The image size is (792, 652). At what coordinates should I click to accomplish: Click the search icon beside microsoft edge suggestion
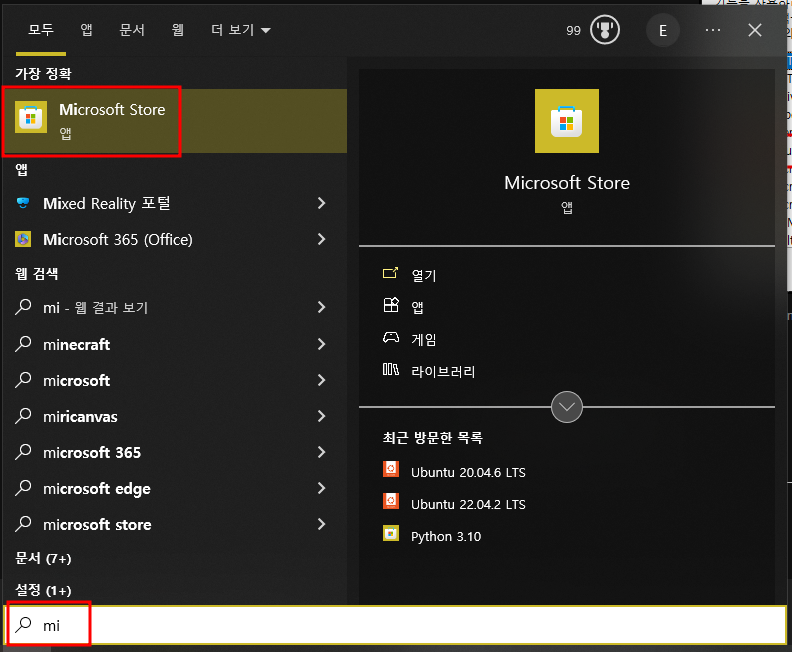coord(23,488)
